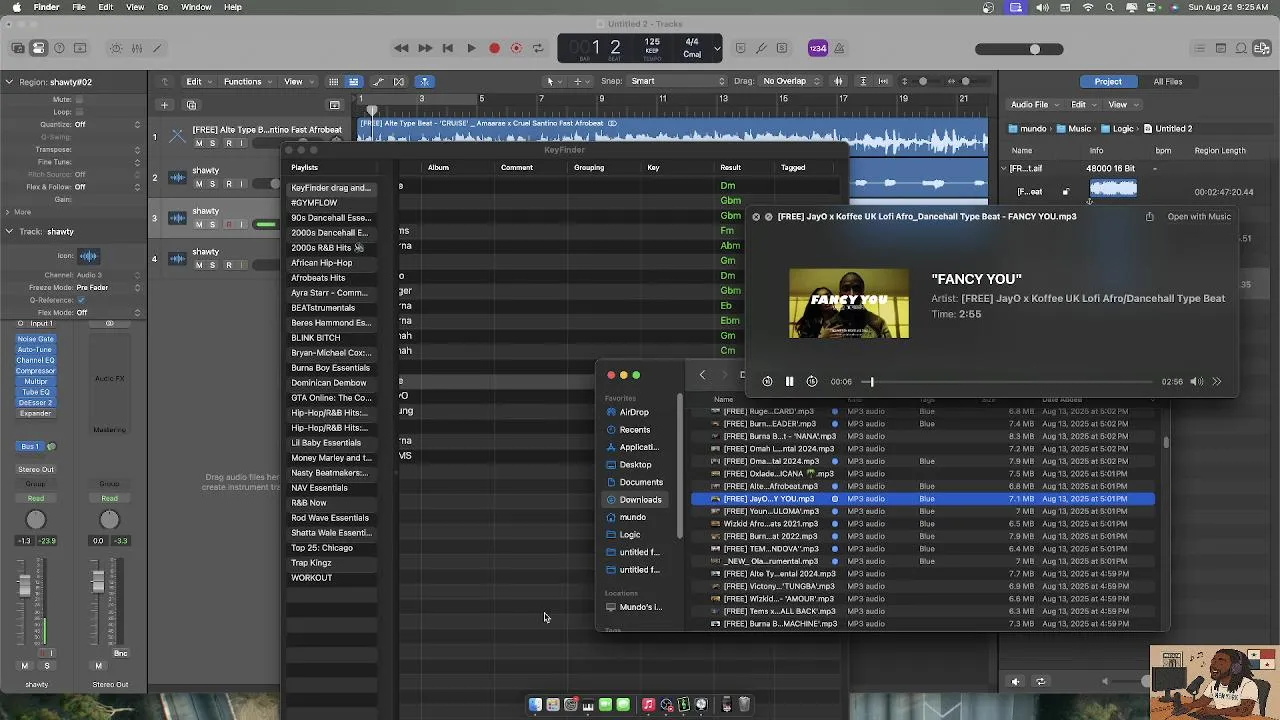Toggle the Browsers media icon

tap(1263, 48)
